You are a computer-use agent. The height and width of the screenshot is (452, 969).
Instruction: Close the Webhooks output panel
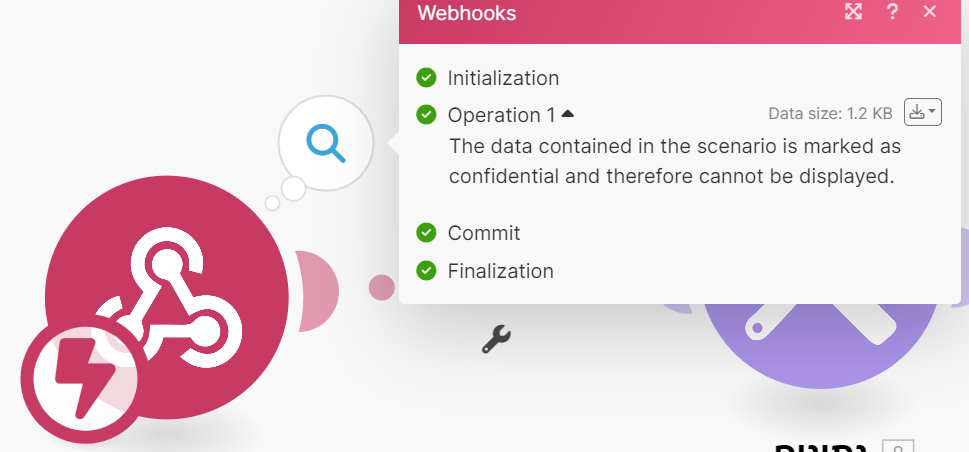pyautogui.click(x=930, y=12)
